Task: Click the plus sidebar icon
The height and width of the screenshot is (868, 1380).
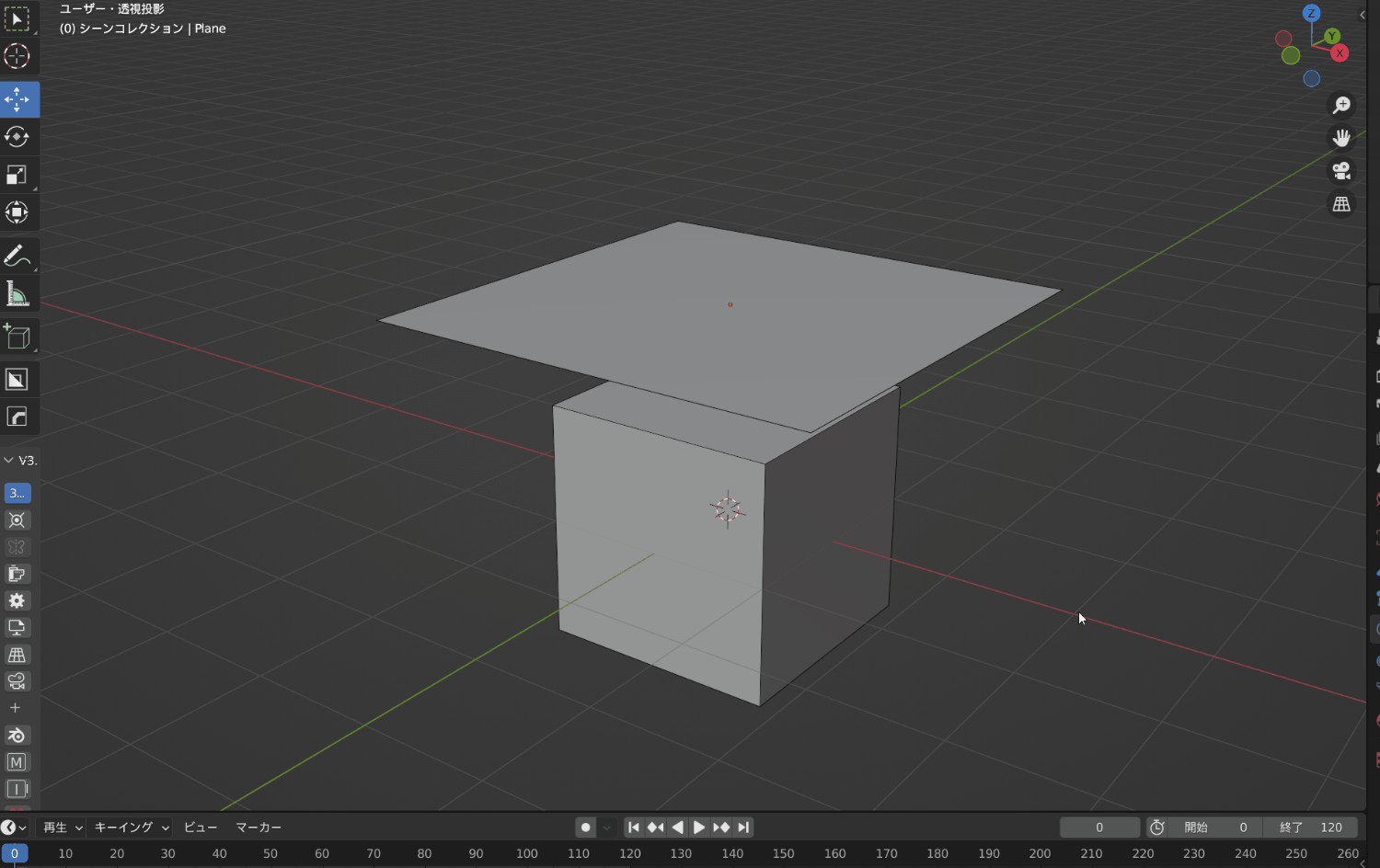Action: pyautogui.click(x=15, y=708)
